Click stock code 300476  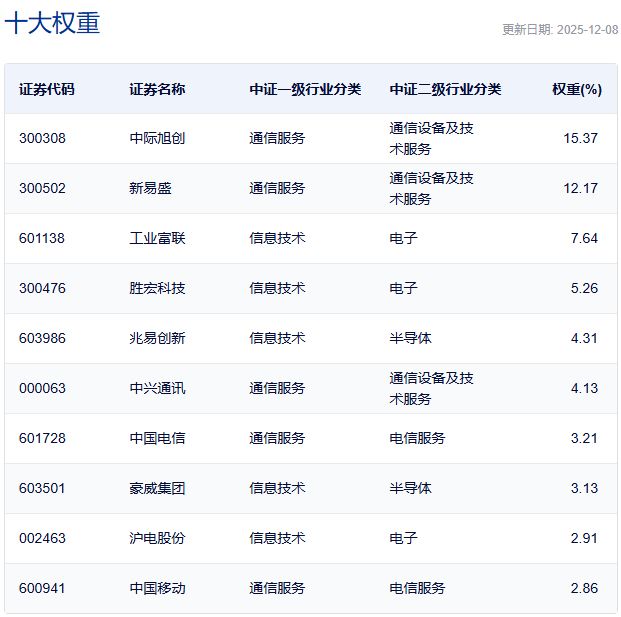coord(42,288)
